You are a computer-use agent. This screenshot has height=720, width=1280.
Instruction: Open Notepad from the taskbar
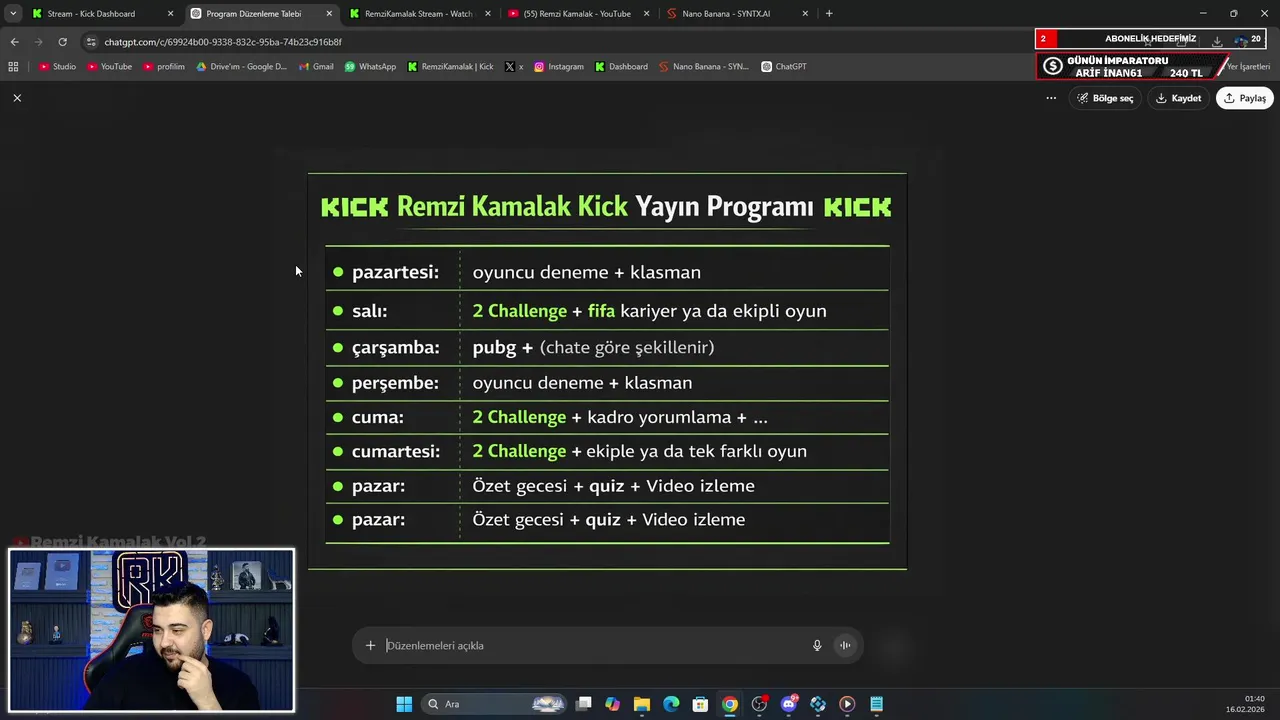877,704
